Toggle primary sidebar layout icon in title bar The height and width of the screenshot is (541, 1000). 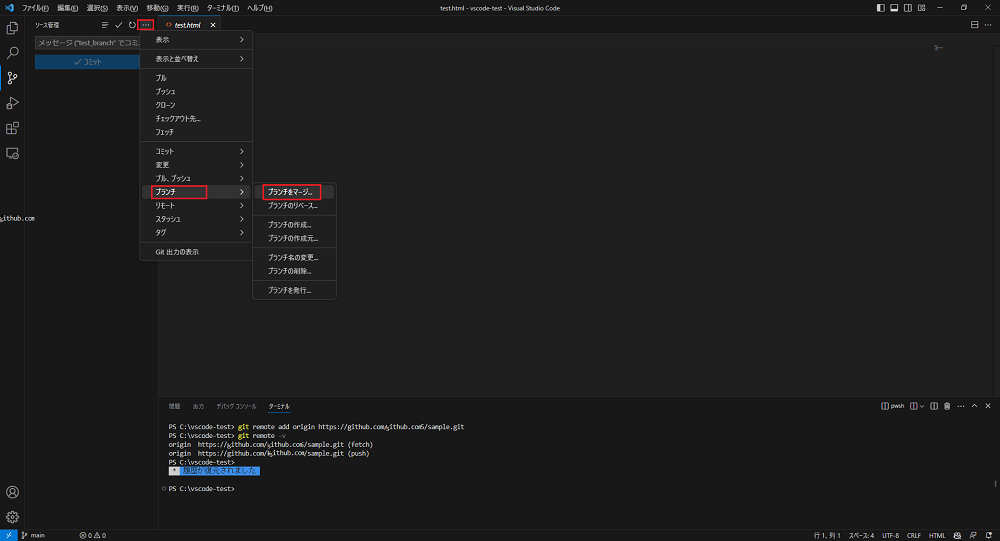[x=880, y=8]
